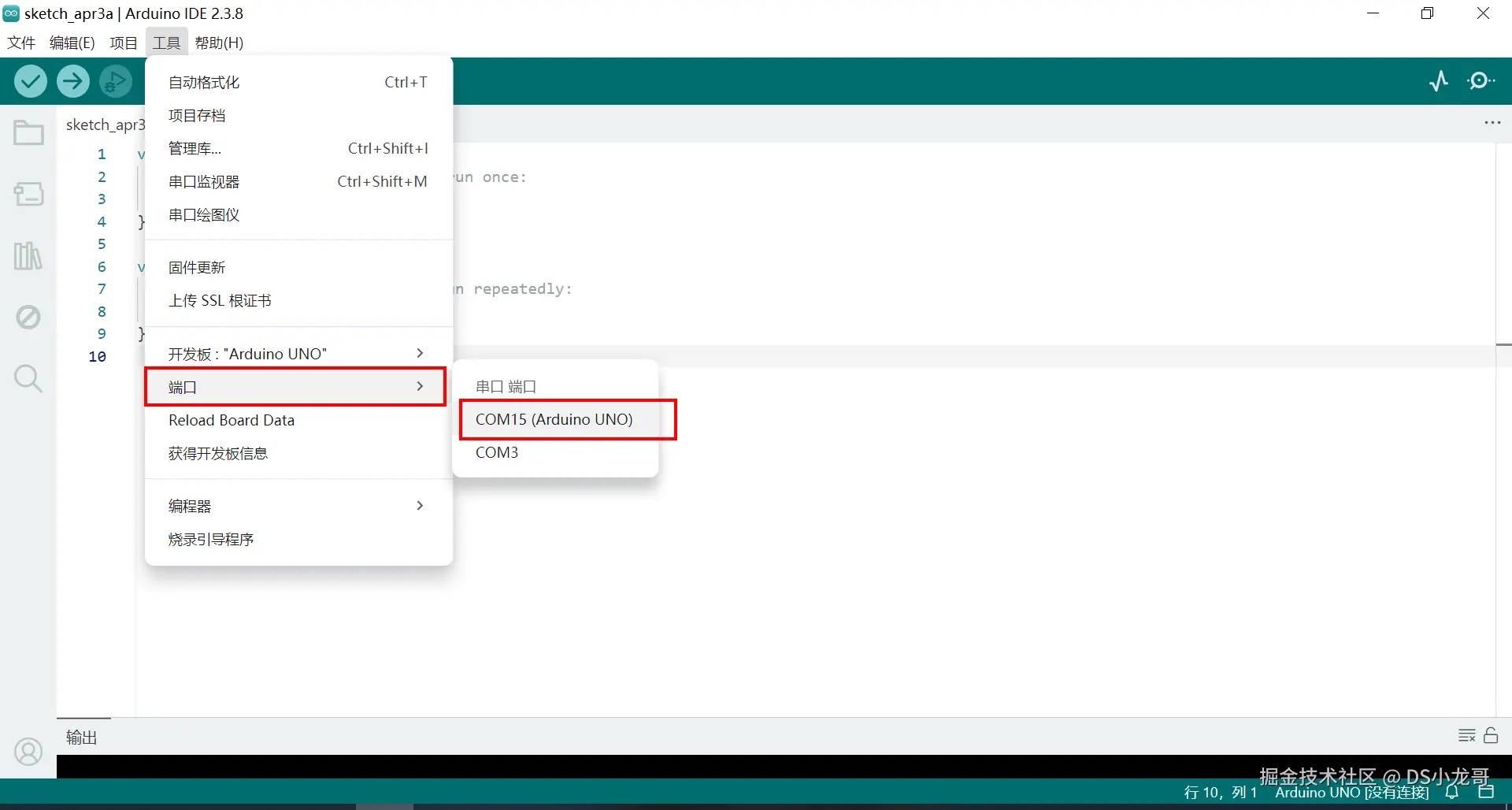Select 项目存档 menu entry
The image size is (1512, 810).
coord(298,115)
